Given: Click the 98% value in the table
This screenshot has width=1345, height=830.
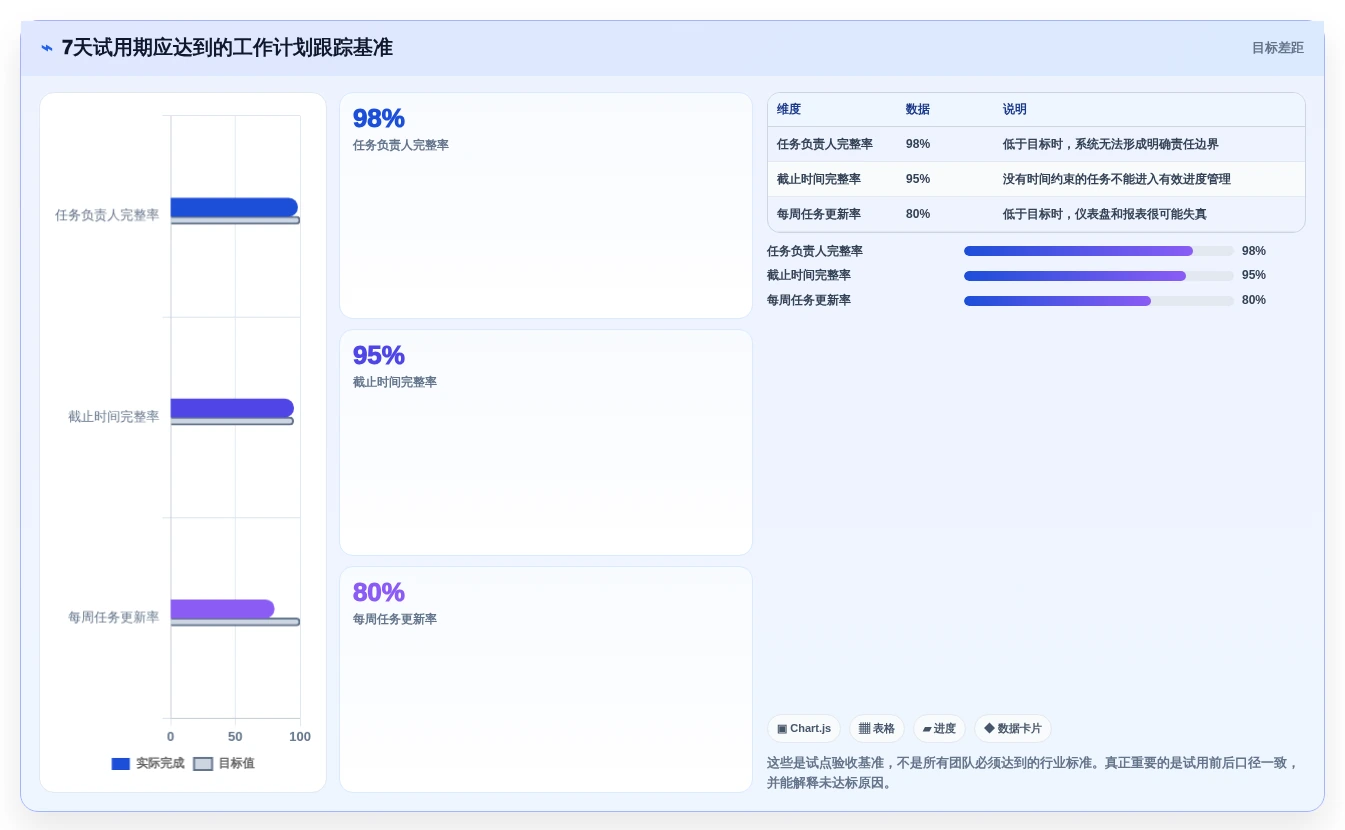Looking at the screenshot, I should point(918,144).
